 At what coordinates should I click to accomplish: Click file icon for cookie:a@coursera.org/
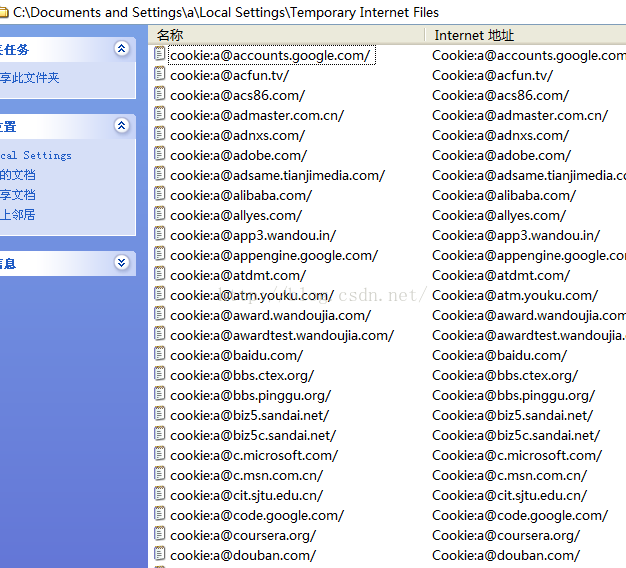[x=160, y=533]
